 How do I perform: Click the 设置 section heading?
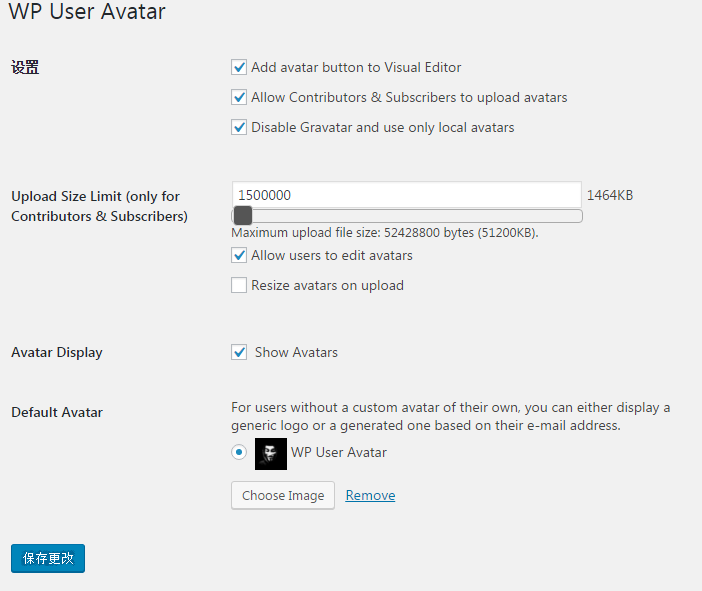(x=25, y=69)
